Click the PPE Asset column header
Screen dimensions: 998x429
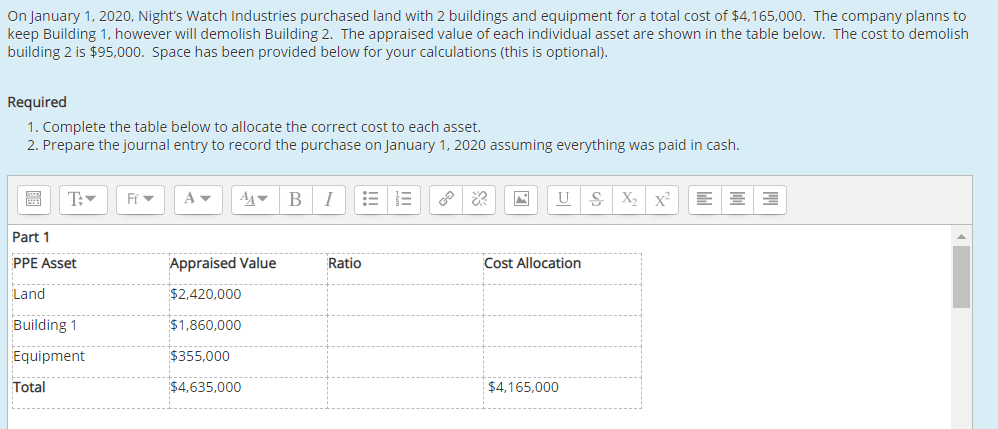click(45, 264)
